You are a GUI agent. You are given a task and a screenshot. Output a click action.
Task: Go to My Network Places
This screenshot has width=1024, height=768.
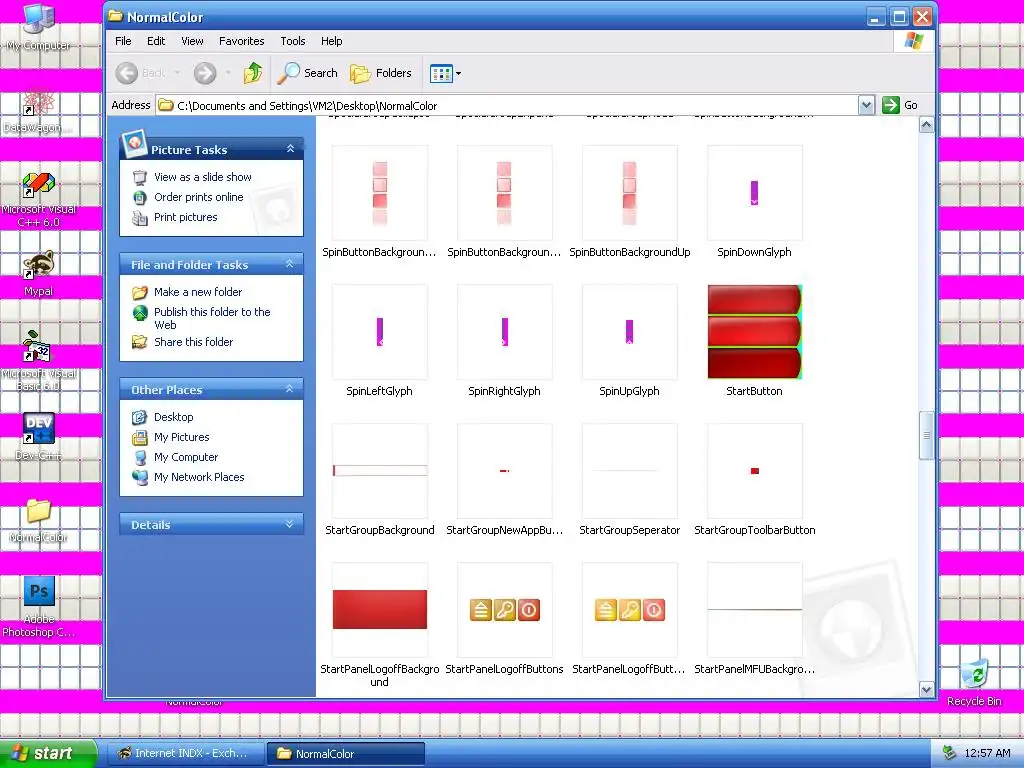(x=199, y=477)
